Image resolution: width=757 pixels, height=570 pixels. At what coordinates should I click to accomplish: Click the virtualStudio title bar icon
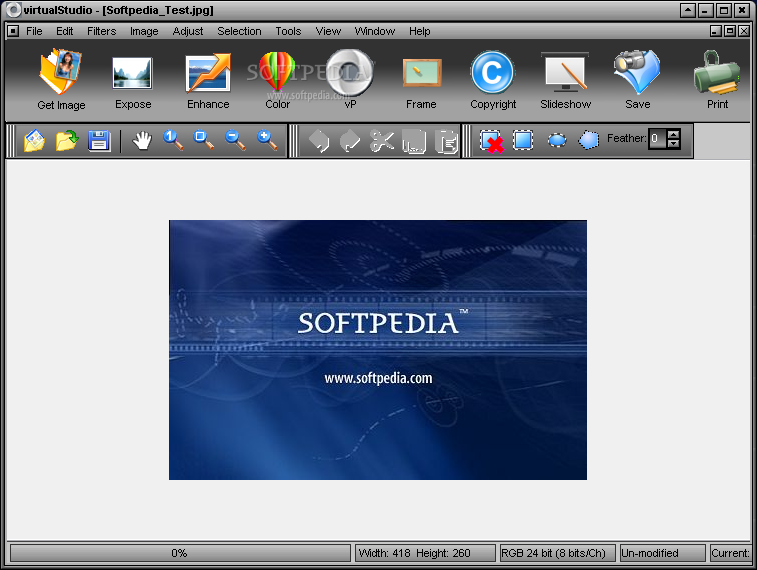click(x=14, y=10)
